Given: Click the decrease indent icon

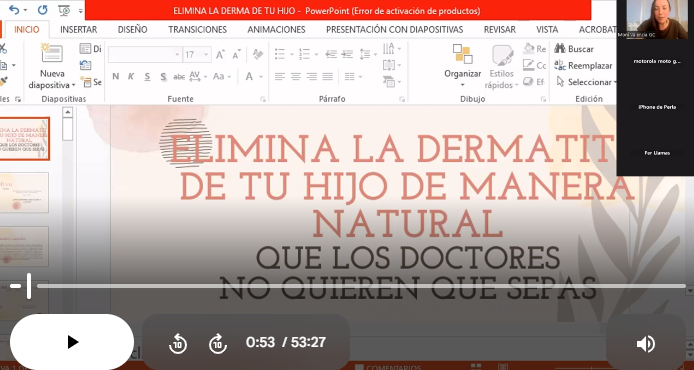Looking at the screenshot, I should (x=331, y=54).
